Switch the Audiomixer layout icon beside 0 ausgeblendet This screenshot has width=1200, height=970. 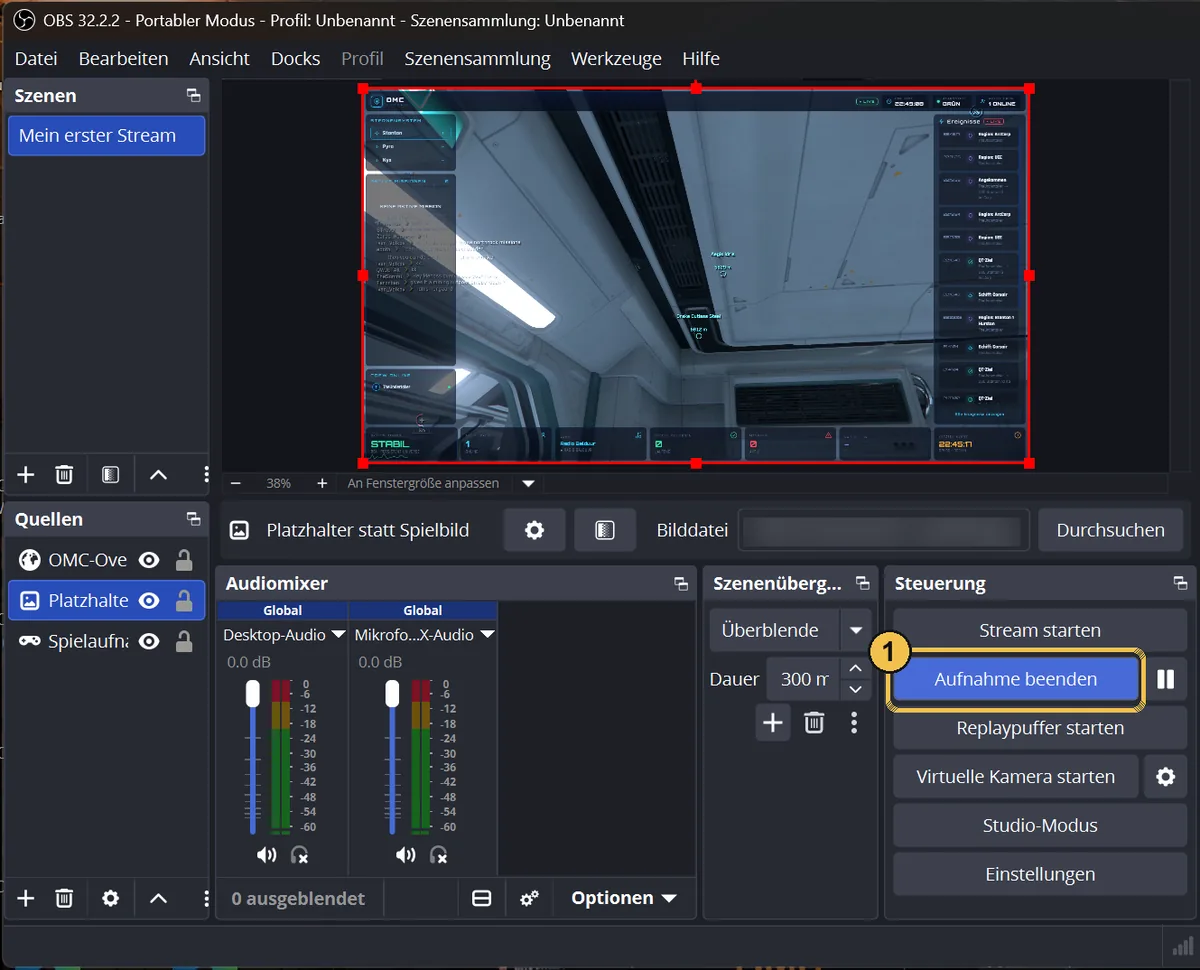pos(482,898)
